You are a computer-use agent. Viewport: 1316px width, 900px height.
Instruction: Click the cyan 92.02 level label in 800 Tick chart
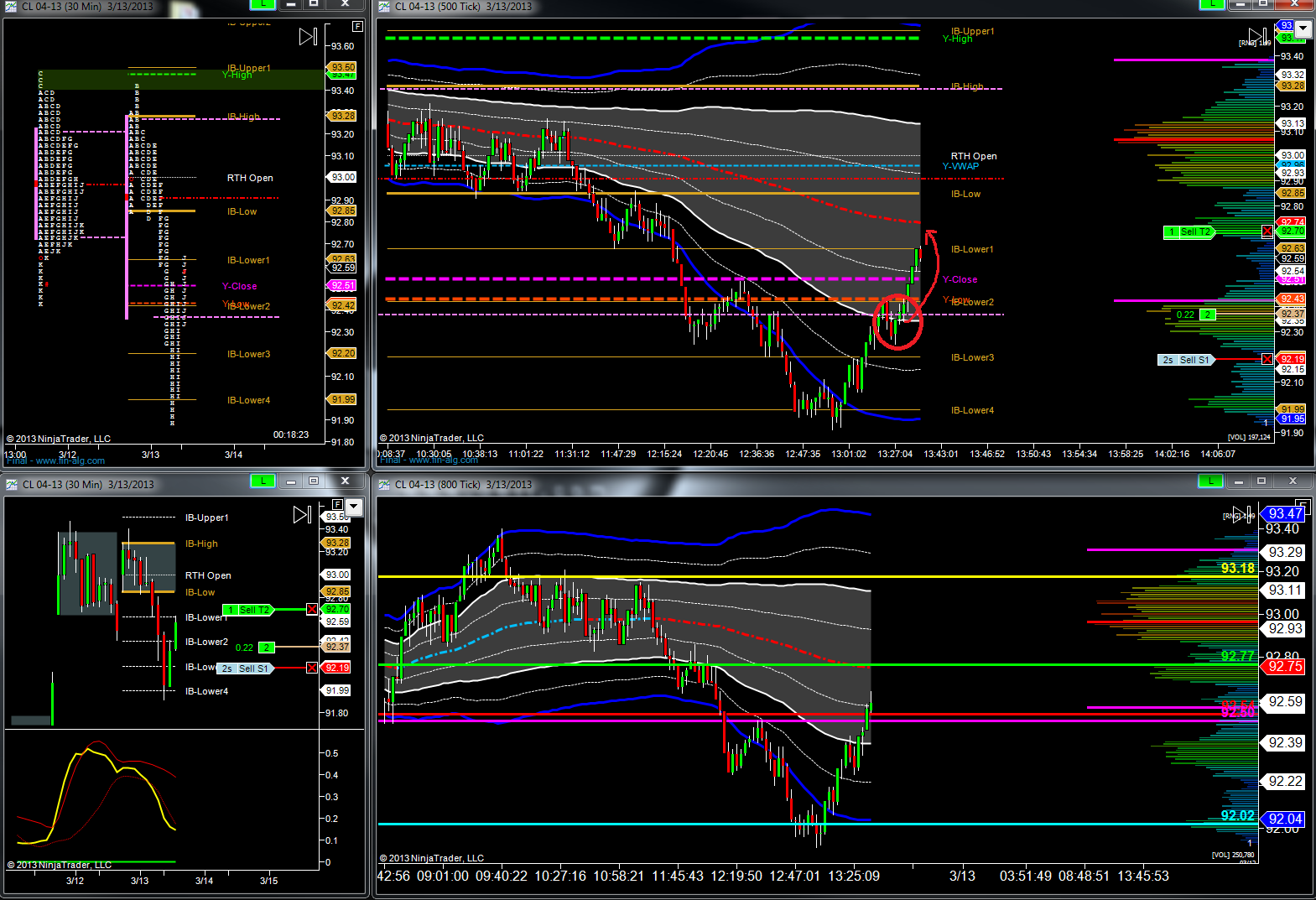(1238, 815)
